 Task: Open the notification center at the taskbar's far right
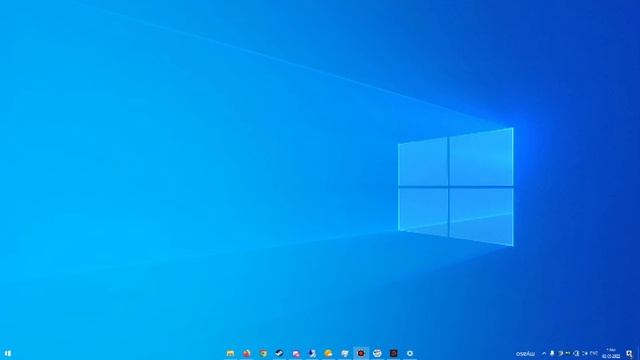tap(630, 354)
